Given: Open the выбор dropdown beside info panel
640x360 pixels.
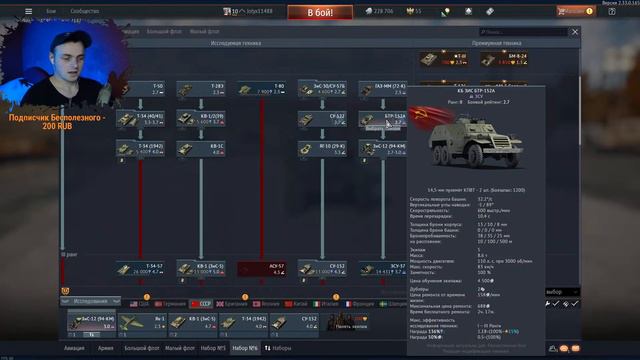Looking at the screenshot, I should coord(562,292).
